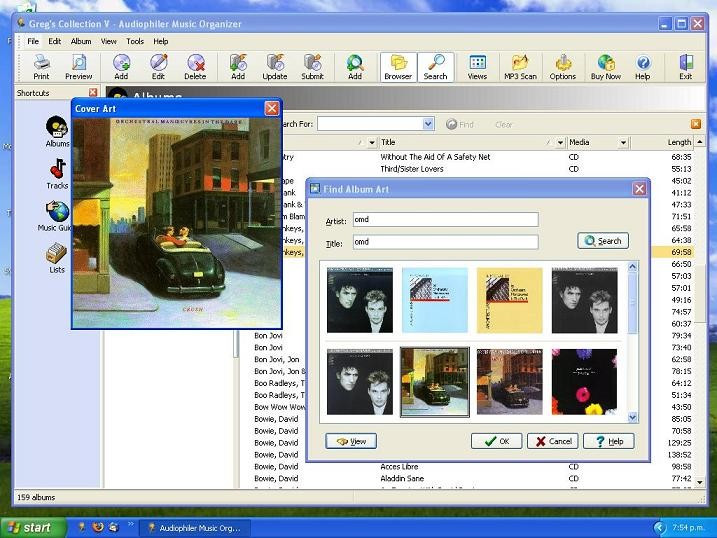Click the Exit toolbar icon
Screen dimensions: 717x538
[685, 67]
